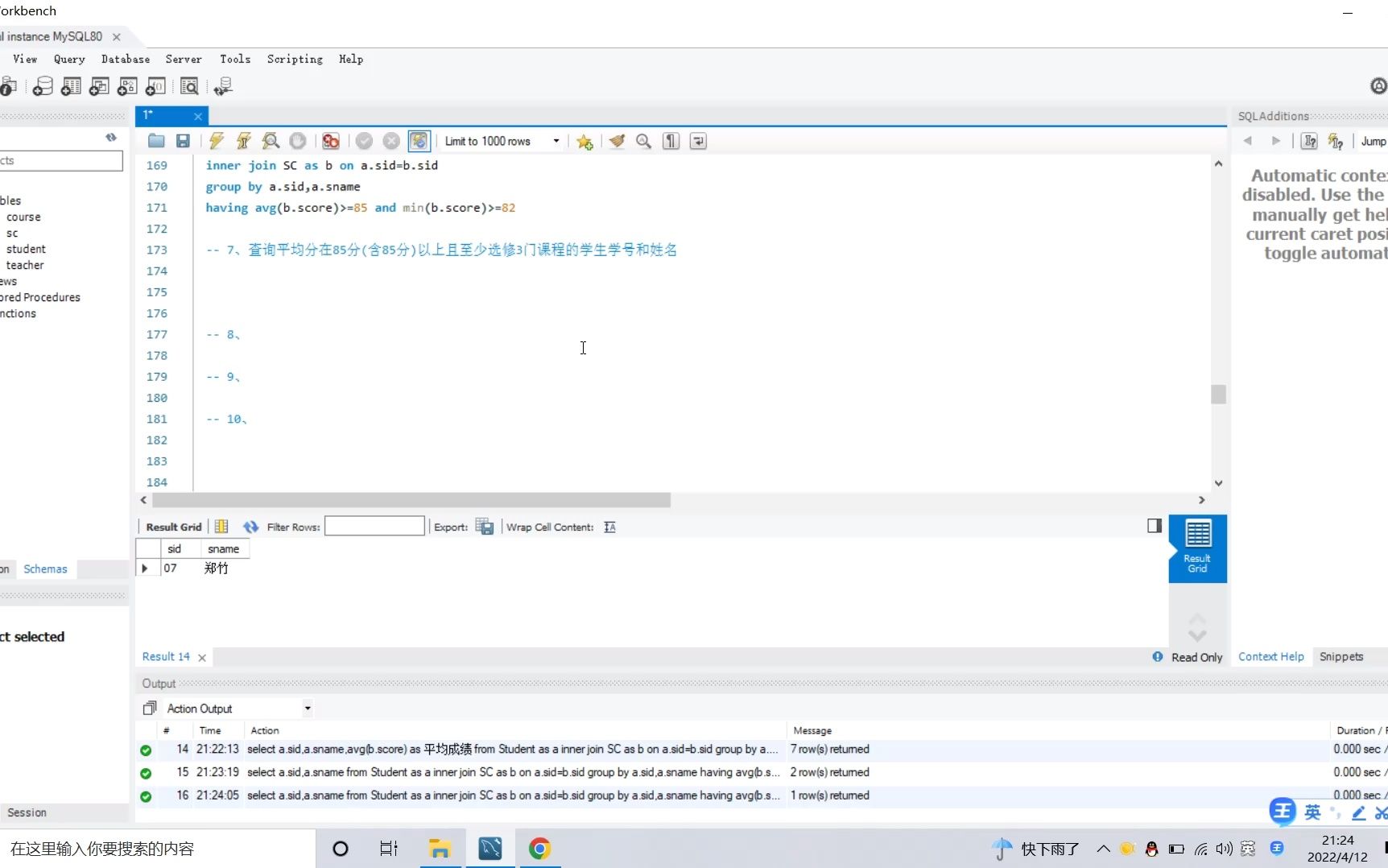Viewport: 1388px width, 868px height.
Task: Click editor horizontal scrollbar thumb
Action: pos(411,500)
